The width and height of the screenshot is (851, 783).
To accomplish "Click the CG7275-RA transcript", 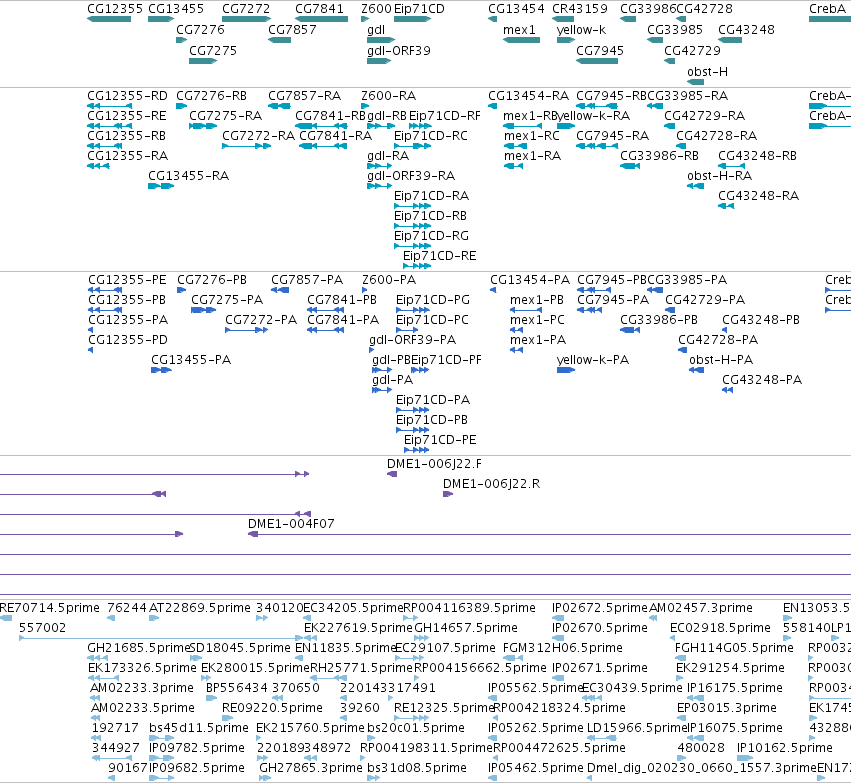I will coord(203,126).
